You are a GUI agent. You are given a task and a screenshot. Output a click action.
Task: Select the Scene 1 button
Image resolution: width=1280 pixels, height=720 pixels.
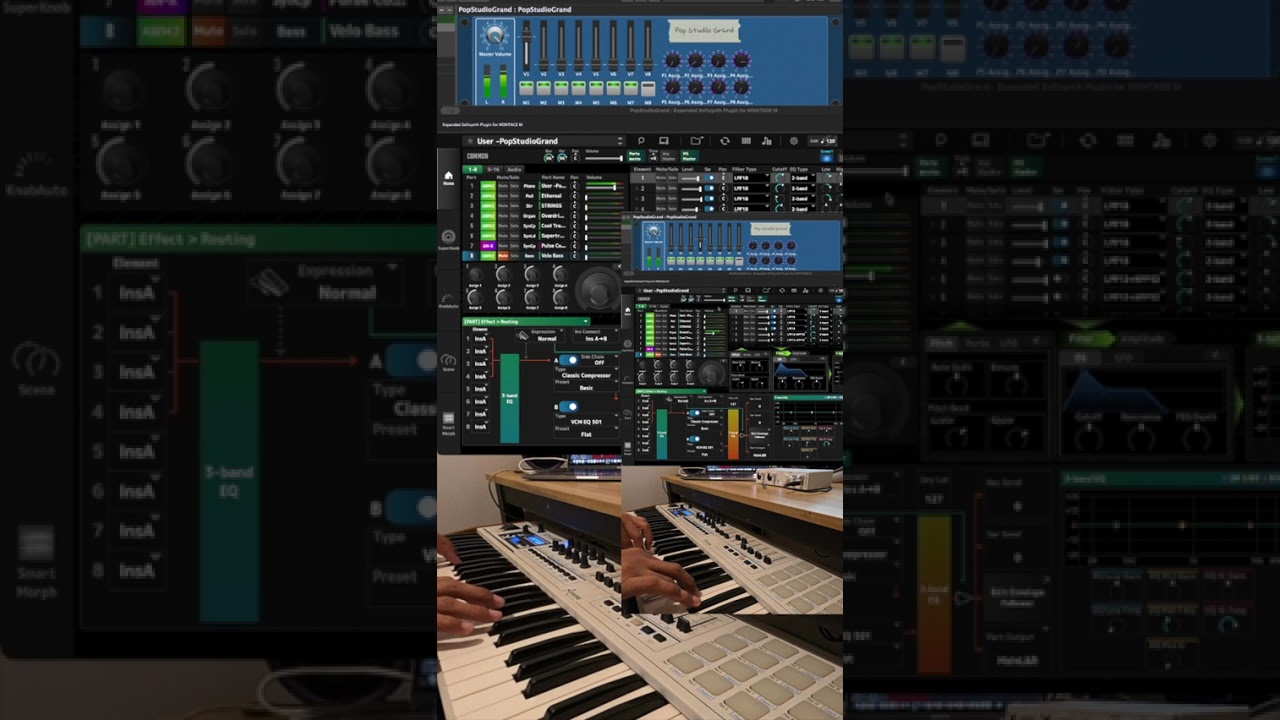point(826,158)
